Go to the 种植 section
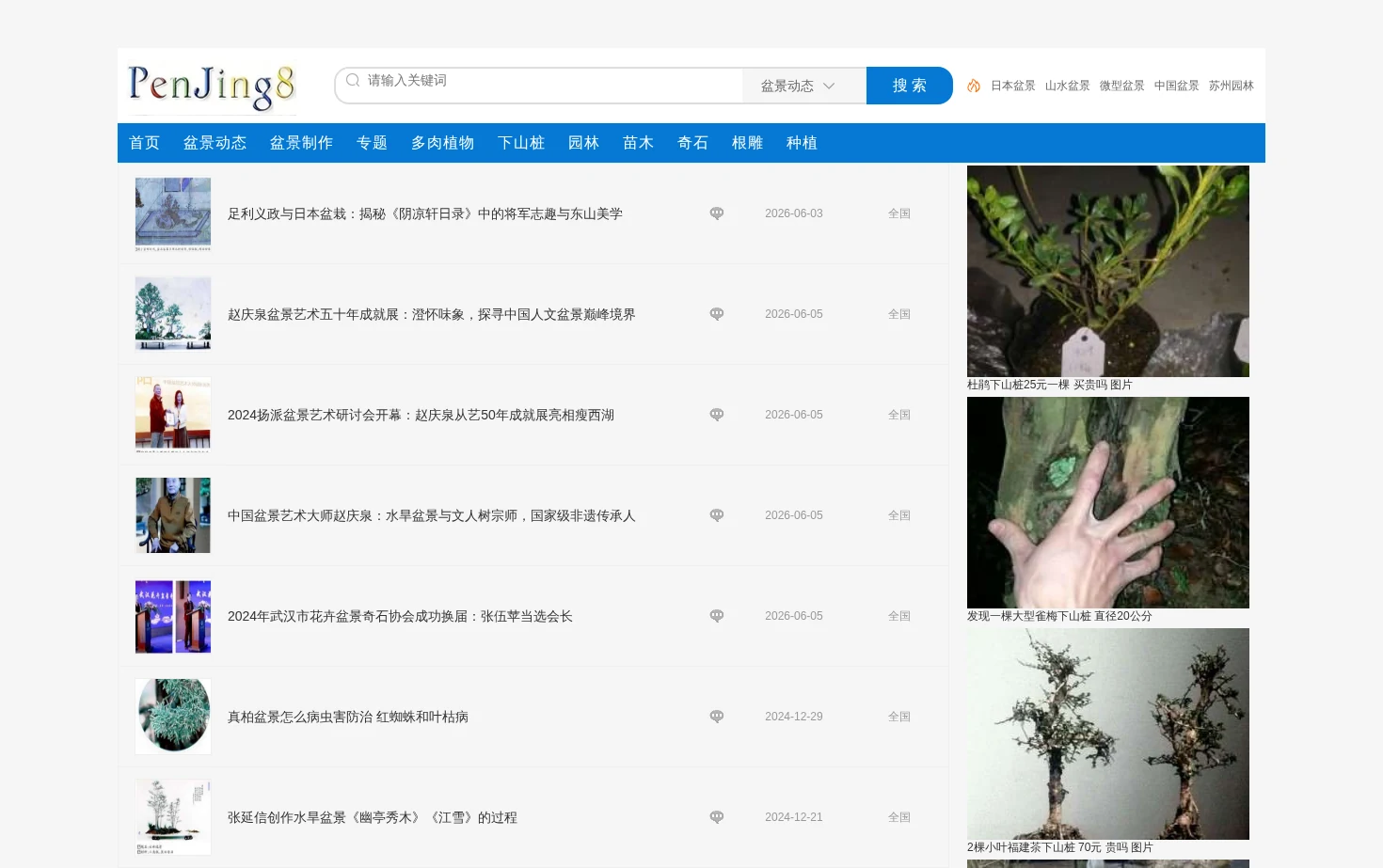1383x868 pixels. click(x=803, y=143)
